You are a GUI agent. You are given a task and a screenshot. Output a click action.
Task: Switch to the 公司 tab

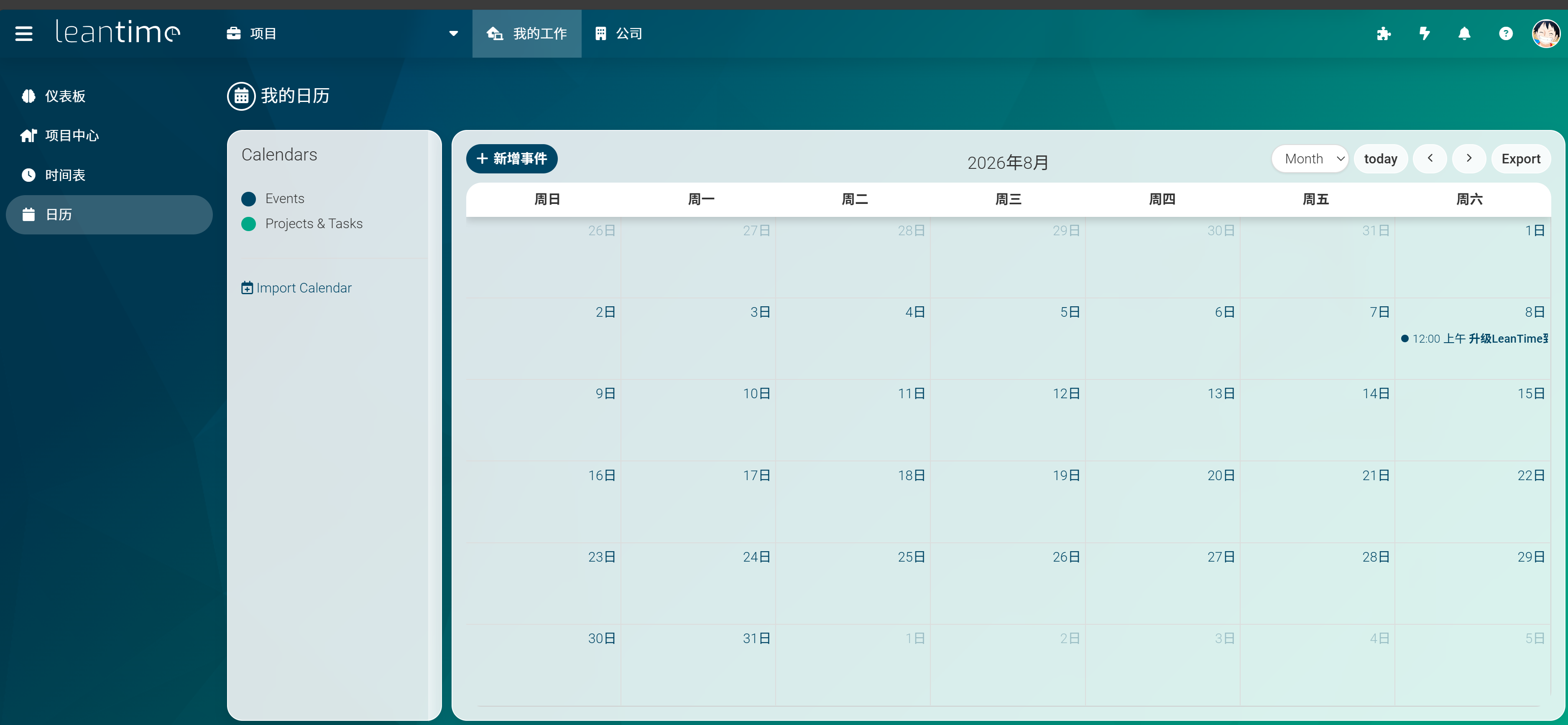618,33
